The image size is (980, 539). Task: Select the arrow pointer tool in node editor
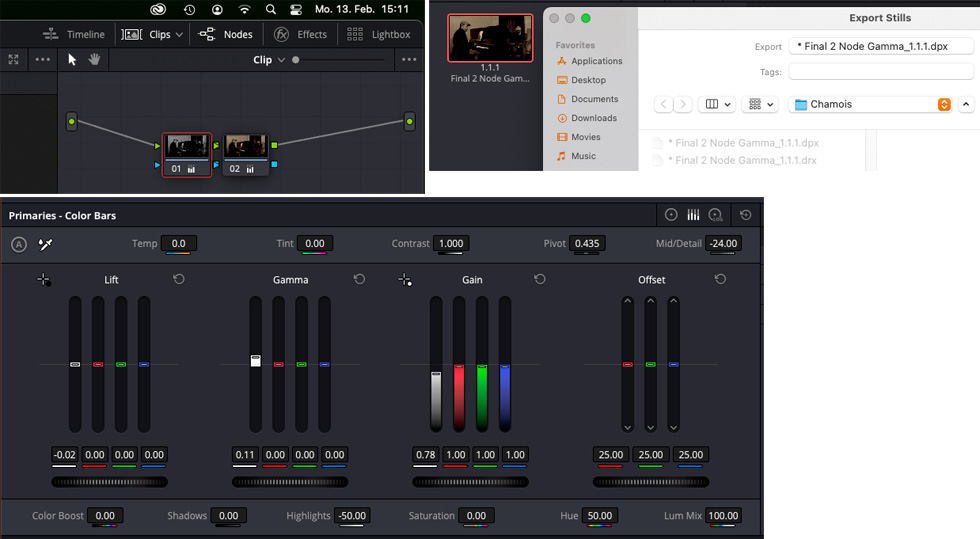(72, 59)
